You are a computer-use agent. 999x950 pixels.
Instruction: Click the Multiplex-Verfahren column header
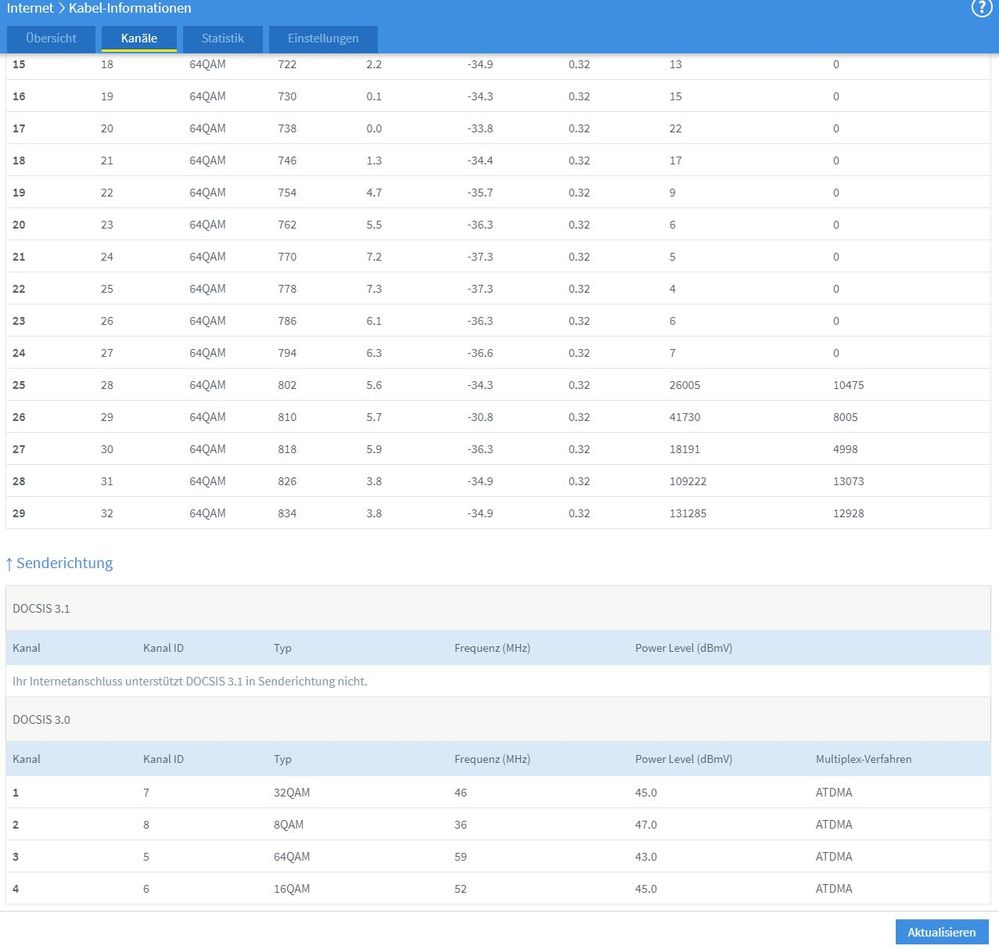[x=863, y=759]
